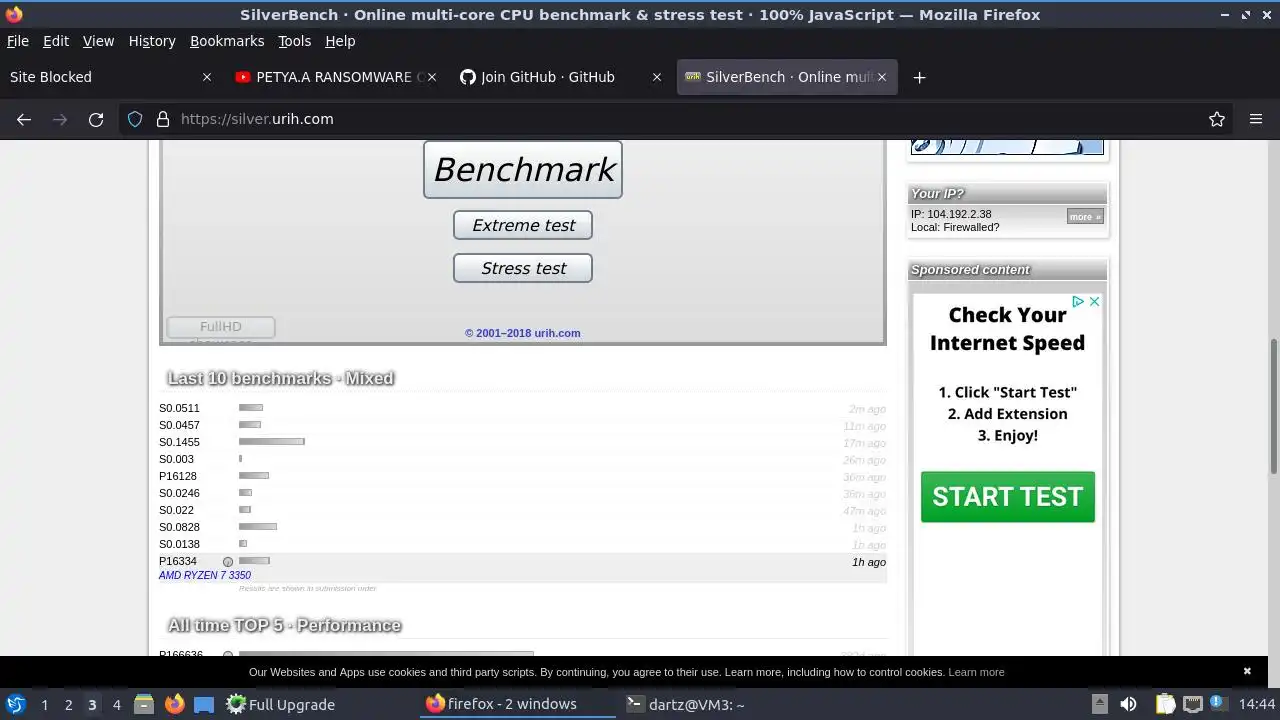The width and height of the screenshot is (1280, 720).
Task: Click the circle icon beside P16334
Action: (x=228, y=562)
